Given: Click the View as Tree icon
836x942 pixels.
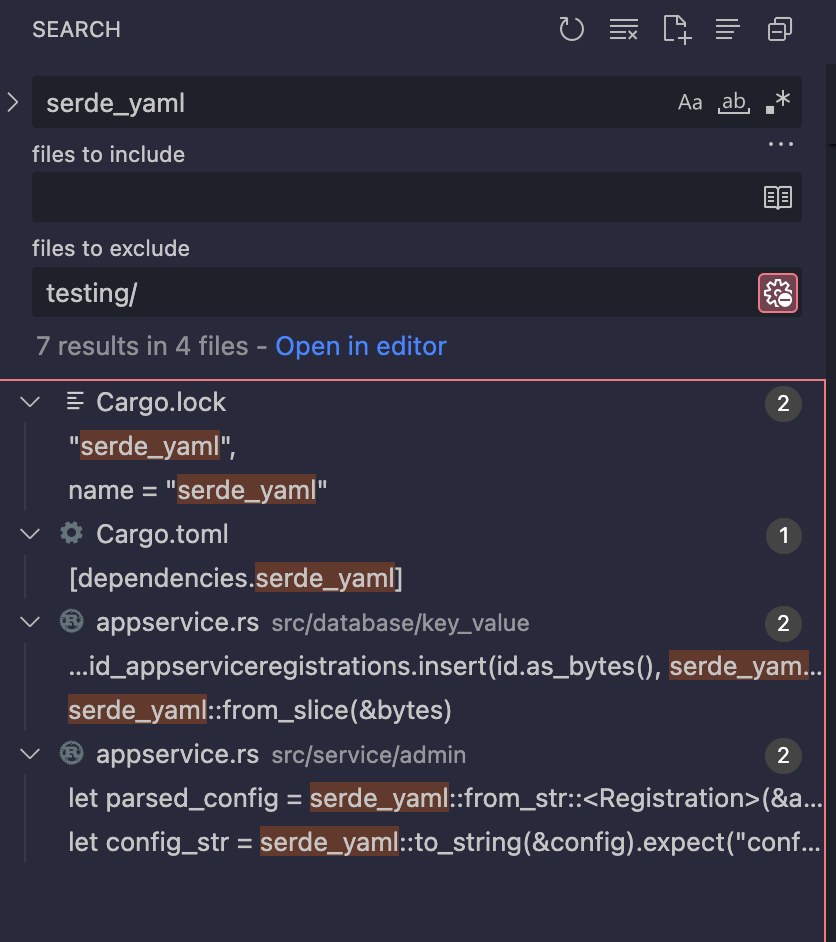Looking at the screenshot, I should pyautogui.click(x=727, y=30).
